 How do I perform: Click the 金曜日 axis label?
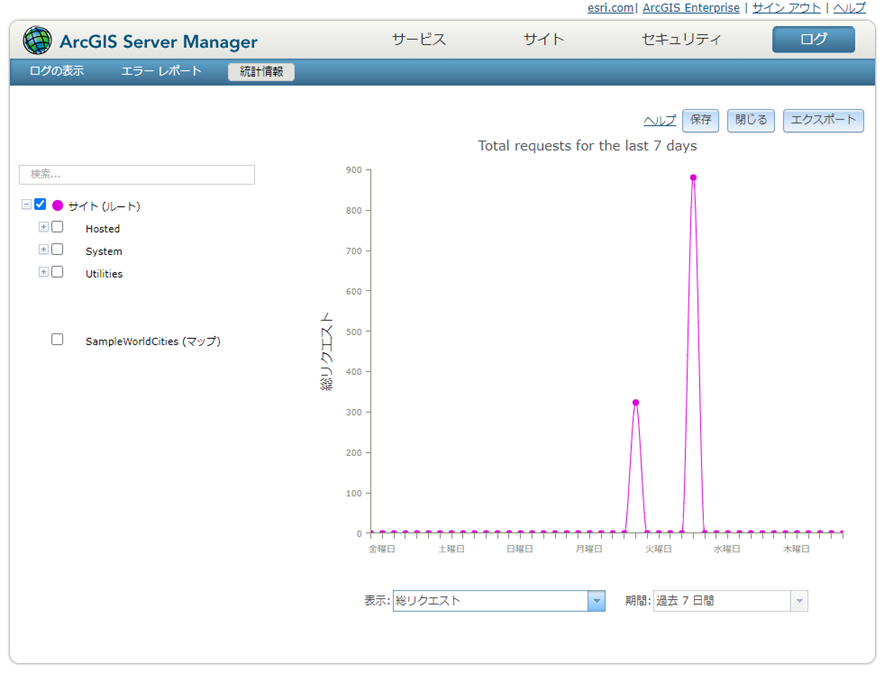click(382, 549)
